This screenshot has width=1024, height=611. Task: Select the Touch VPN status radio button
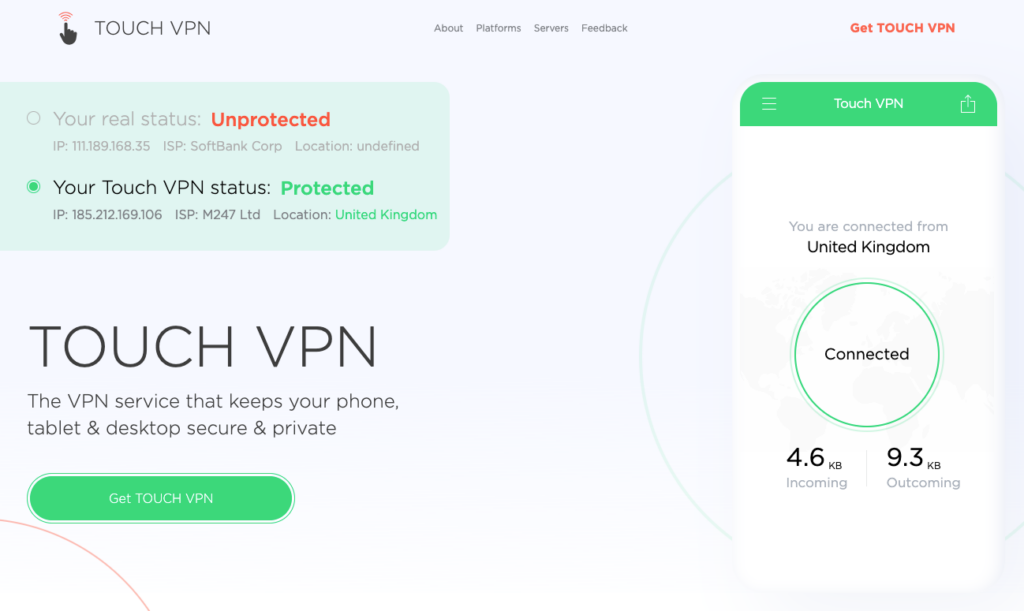pyautogui.click(x=34, y=187)
